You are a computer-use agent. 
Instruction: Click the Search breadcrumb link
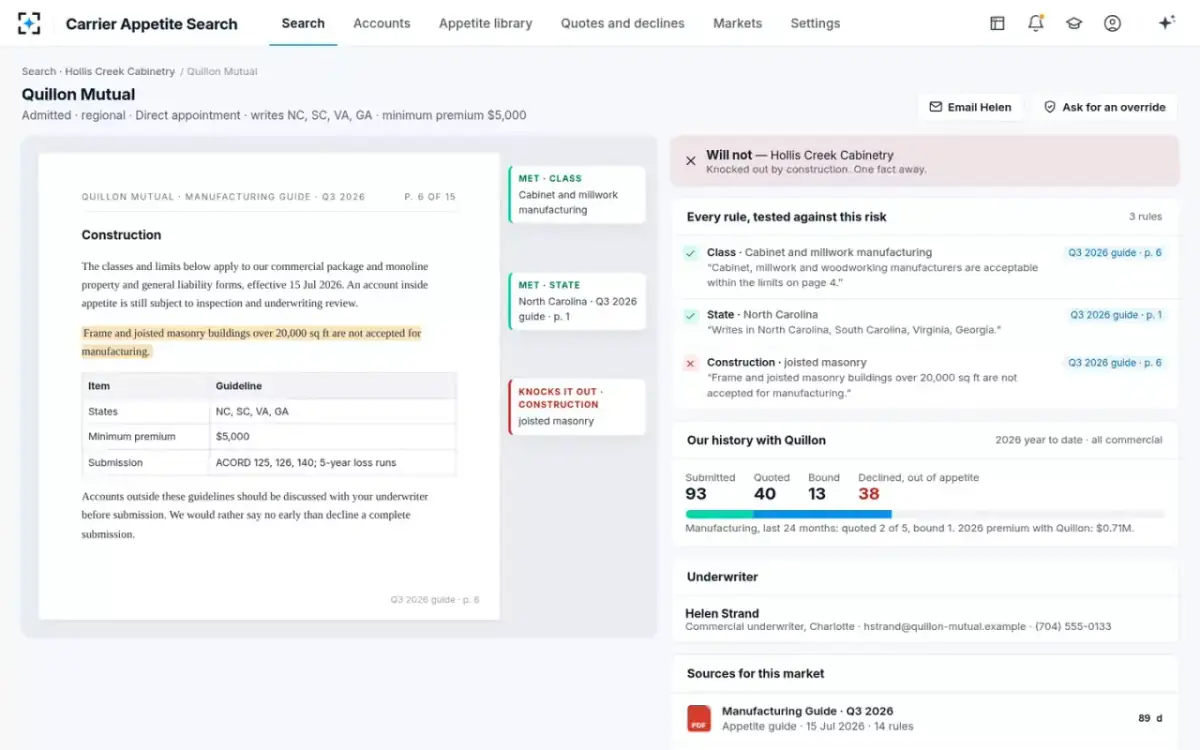[39, 72]
